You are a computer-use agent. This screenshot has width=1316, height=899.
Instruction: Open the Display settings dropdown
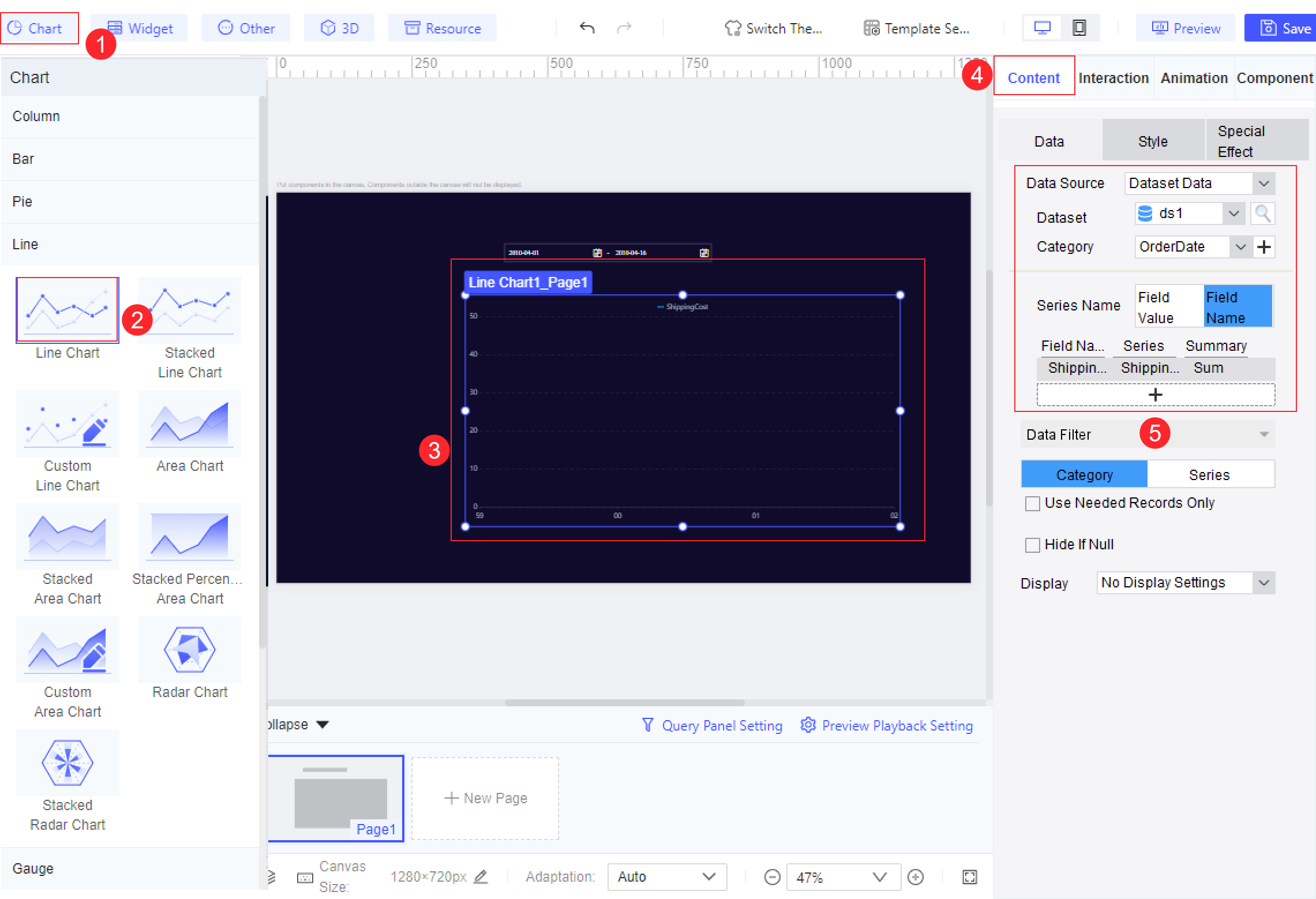[x=1186, y=583]
